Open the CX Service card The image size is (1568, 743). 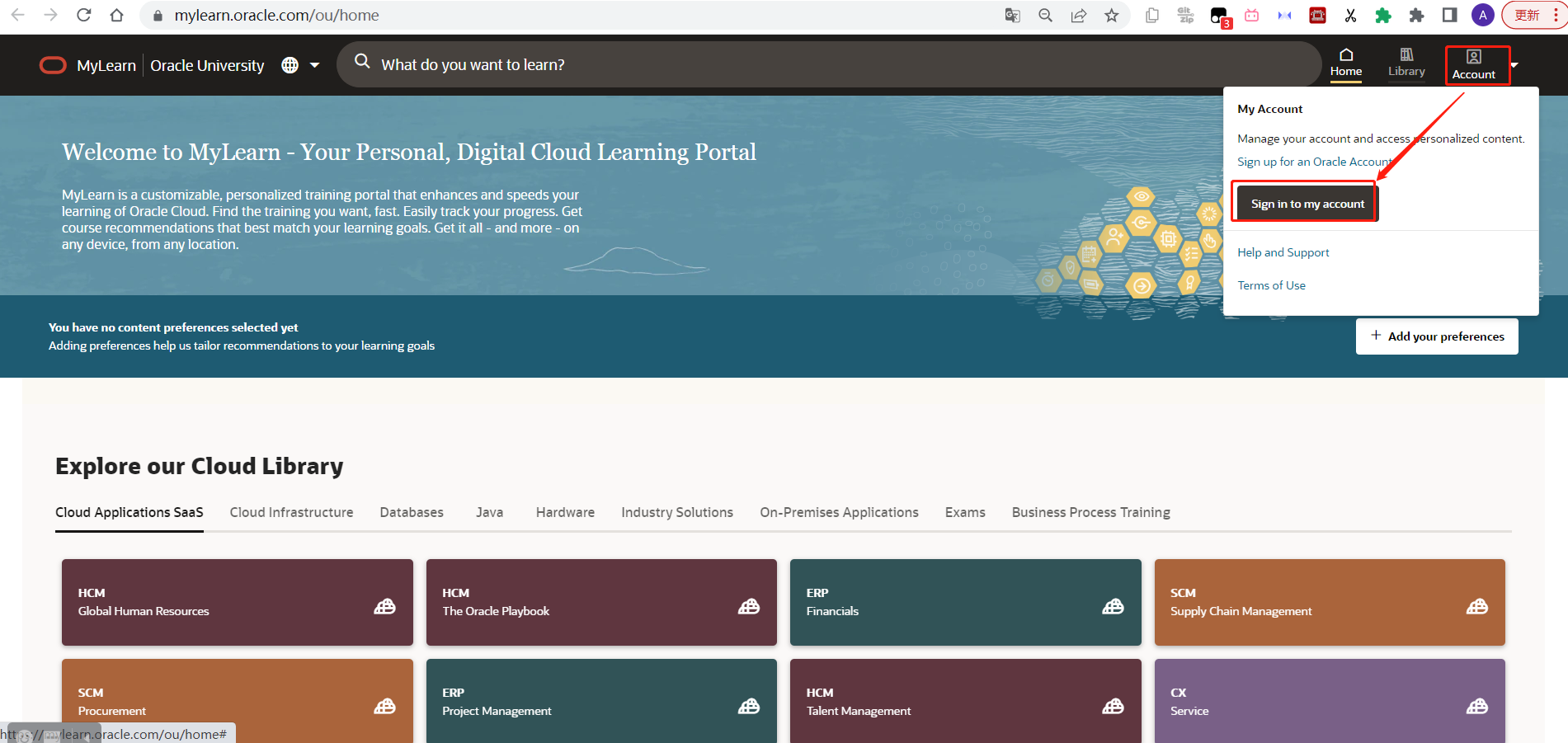coord(1330,701)
